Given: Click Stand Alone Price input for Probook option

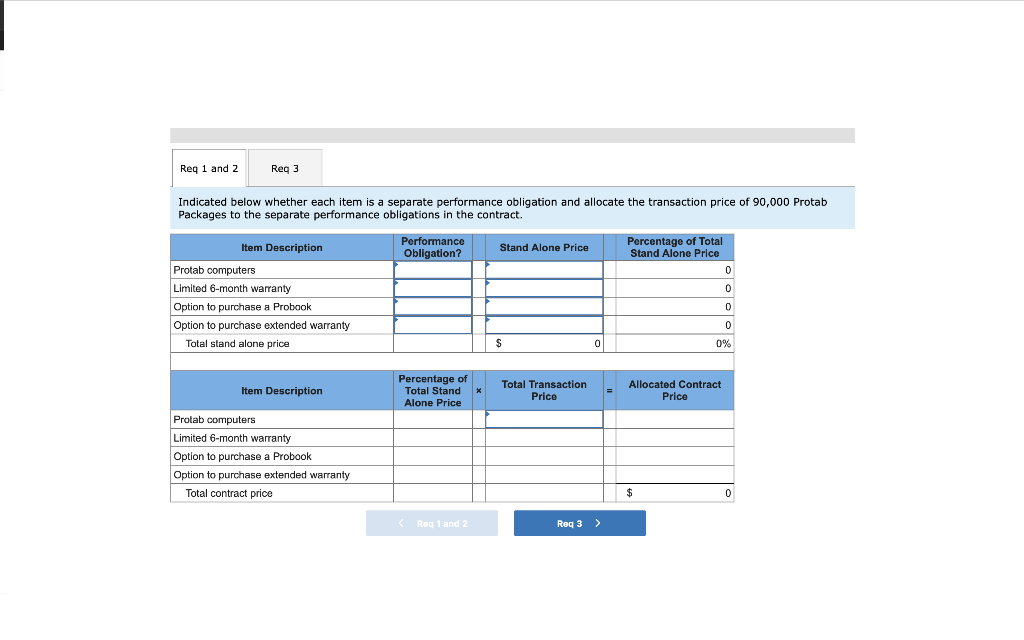Looking at the screenshot, I should pyautogui.click(x=543, y=306).
